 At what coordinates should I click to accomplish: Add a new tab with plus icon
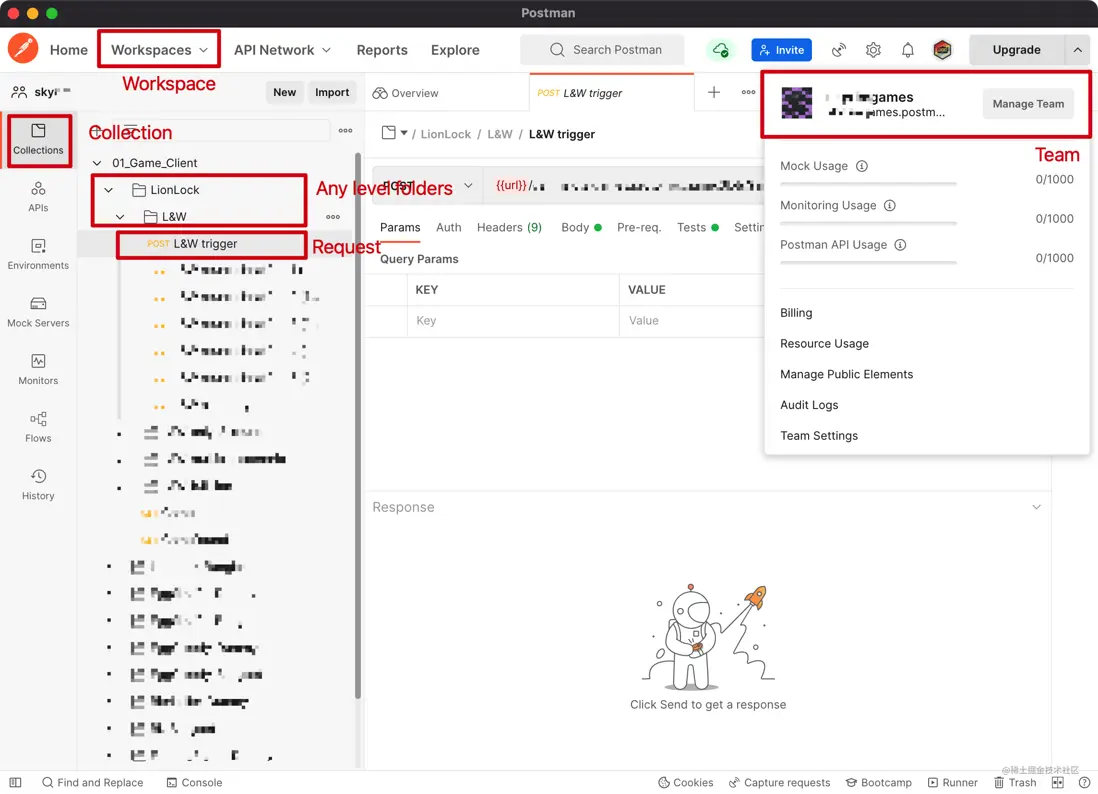point(714,92)
